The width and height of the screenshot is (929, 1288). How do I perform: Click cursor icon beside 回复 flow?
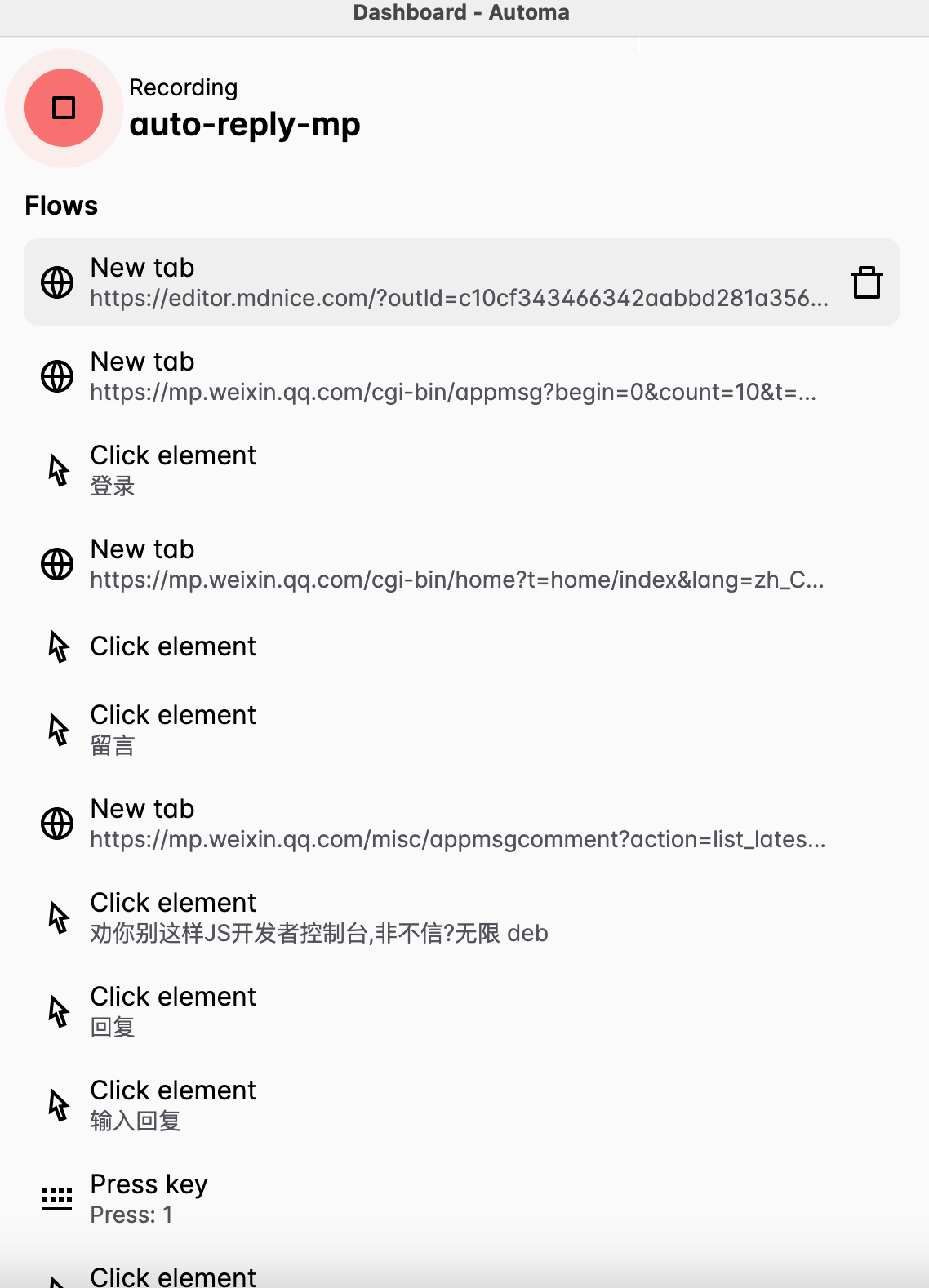click(58, 1011)
